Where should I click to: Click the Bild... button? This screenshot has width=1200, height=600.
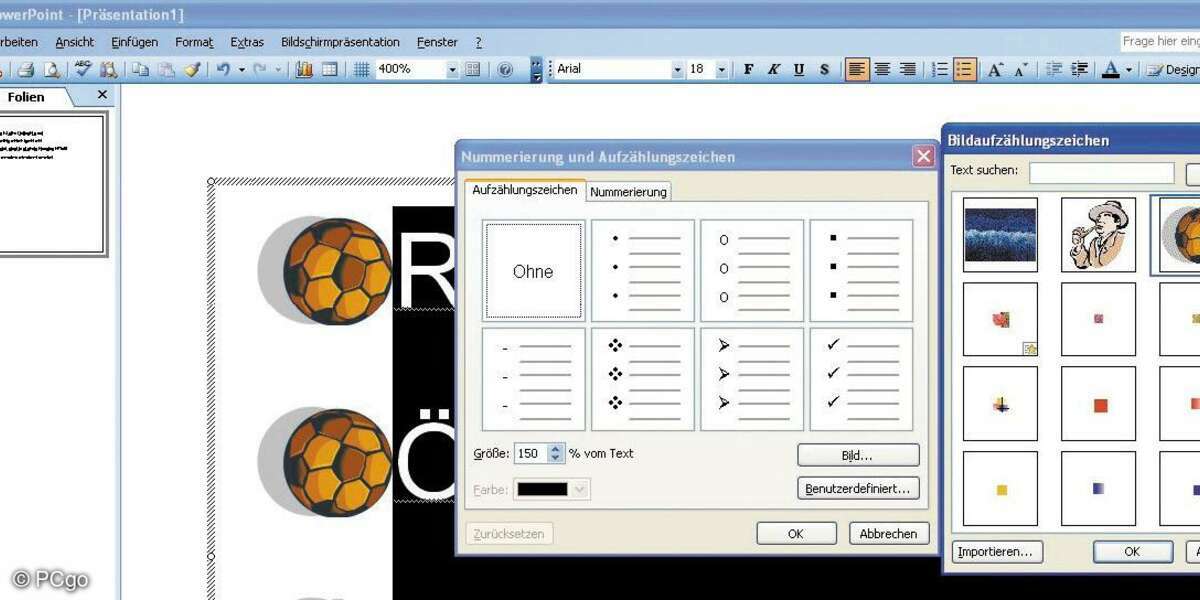click(857, 454)
